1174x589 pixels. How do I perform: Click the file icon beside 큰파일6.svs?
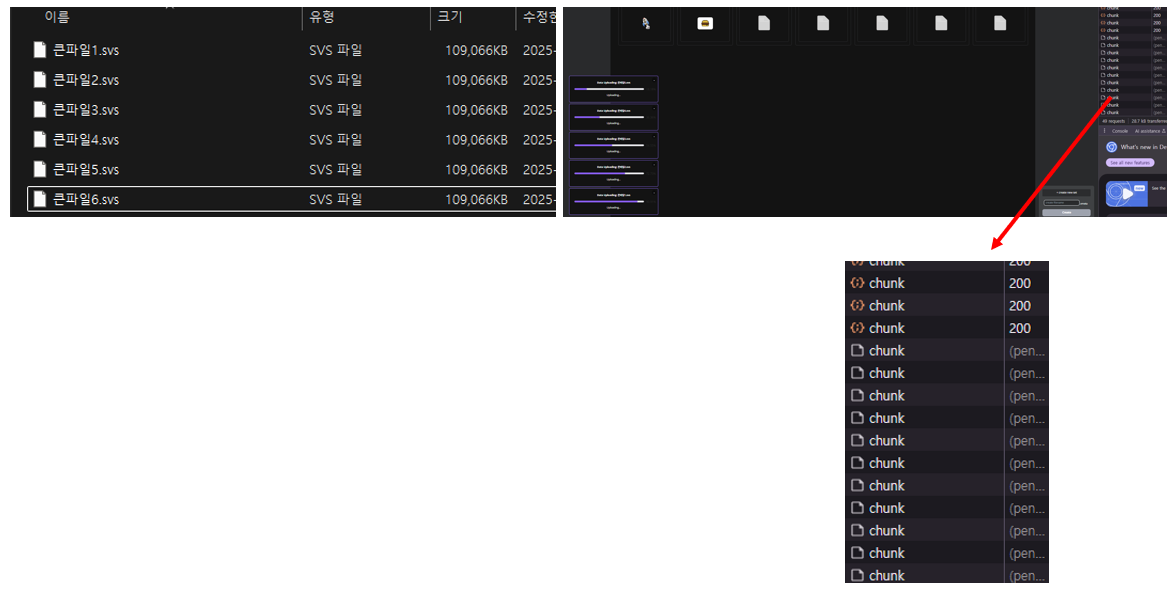coord(40,199)
